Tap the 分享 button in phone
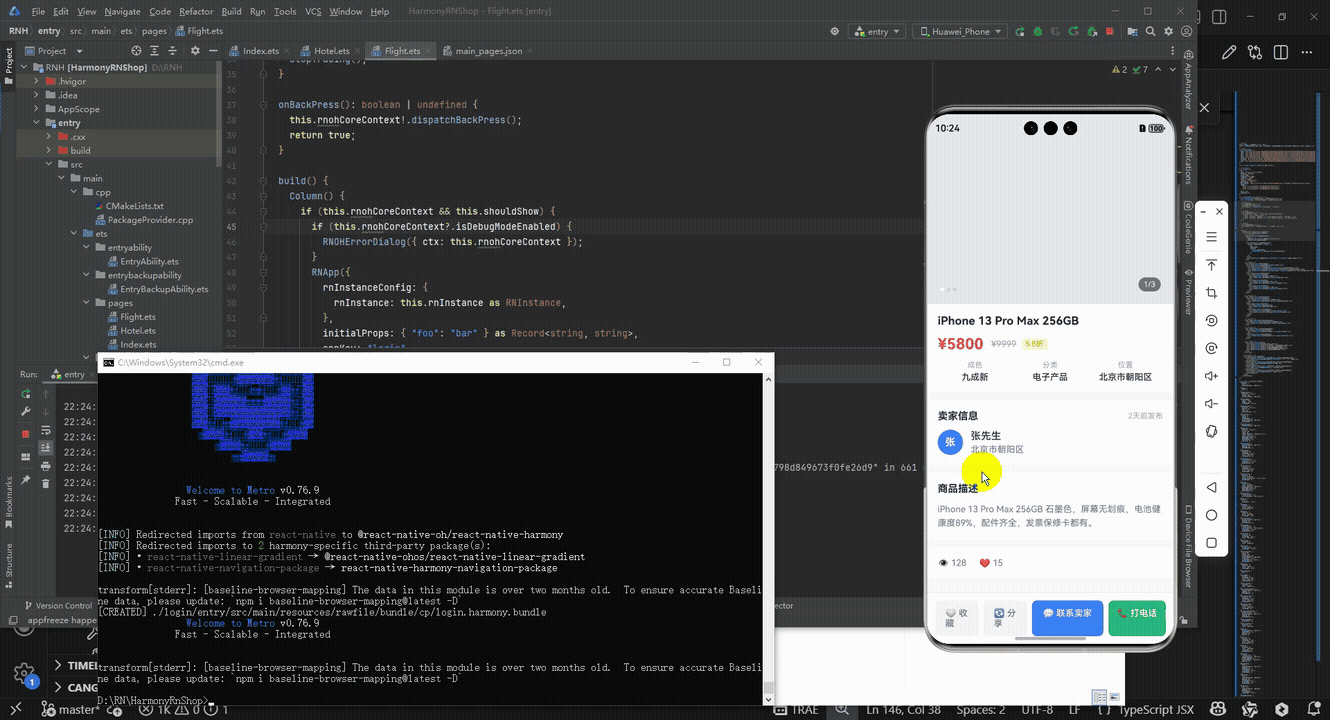This screenshot has height=720, width=1330. pyautogui.click(x=1004, y=618)
